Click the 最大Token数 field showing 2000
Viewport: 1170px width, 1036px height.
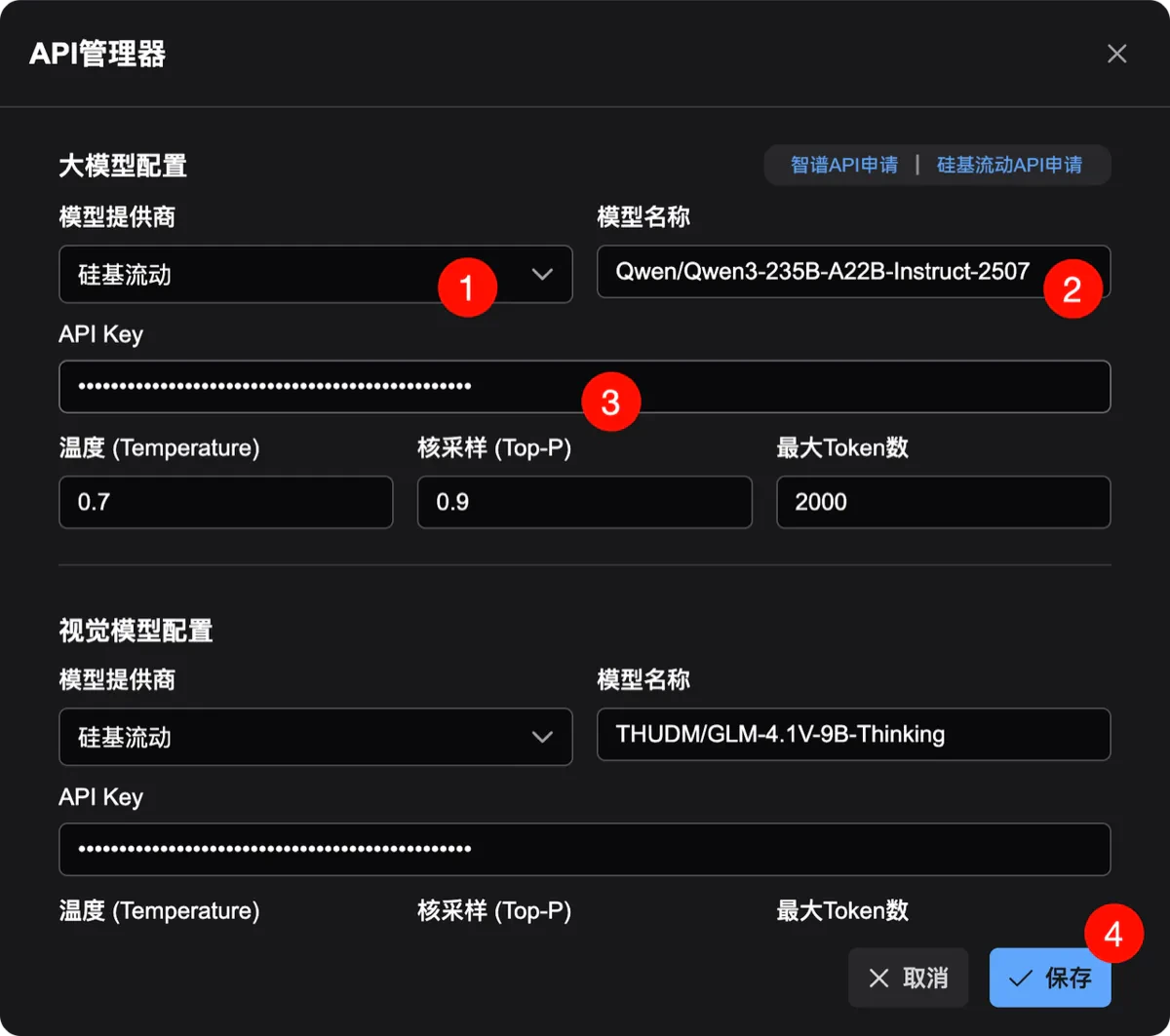pos(943,502)
